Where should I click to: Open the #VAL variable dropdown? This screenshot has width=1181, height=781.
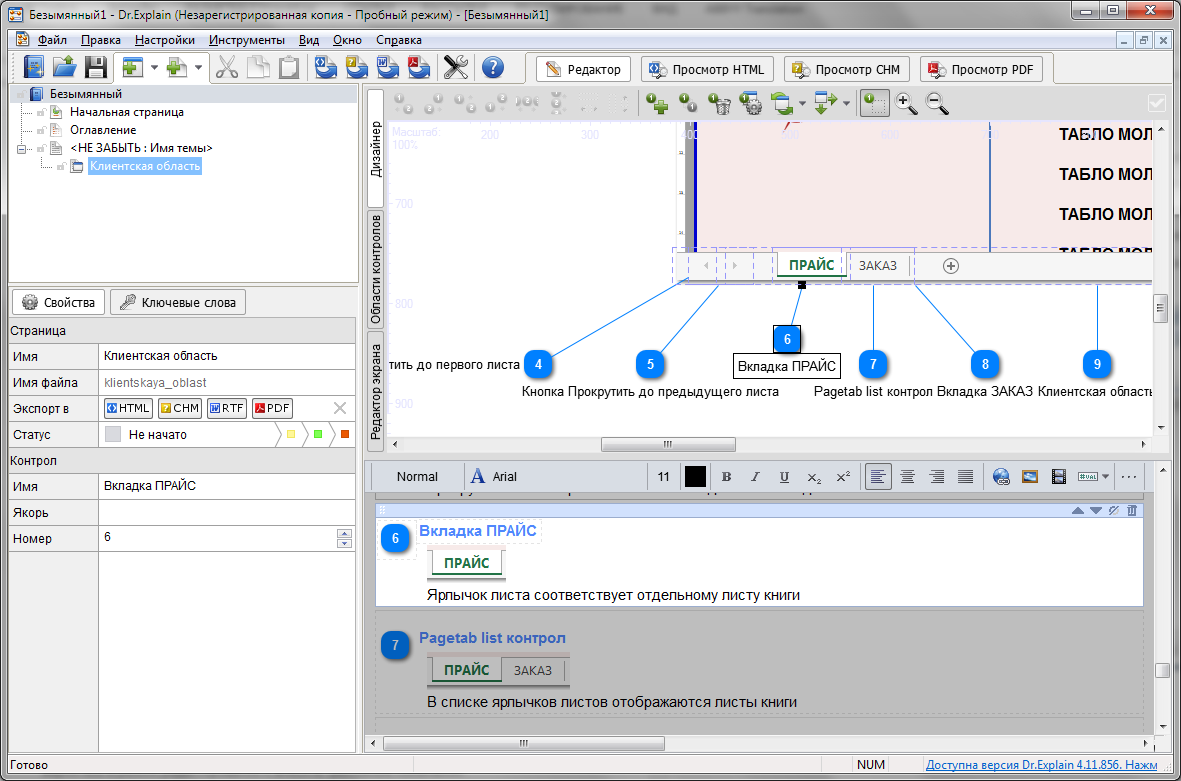tap(1106, 477)
